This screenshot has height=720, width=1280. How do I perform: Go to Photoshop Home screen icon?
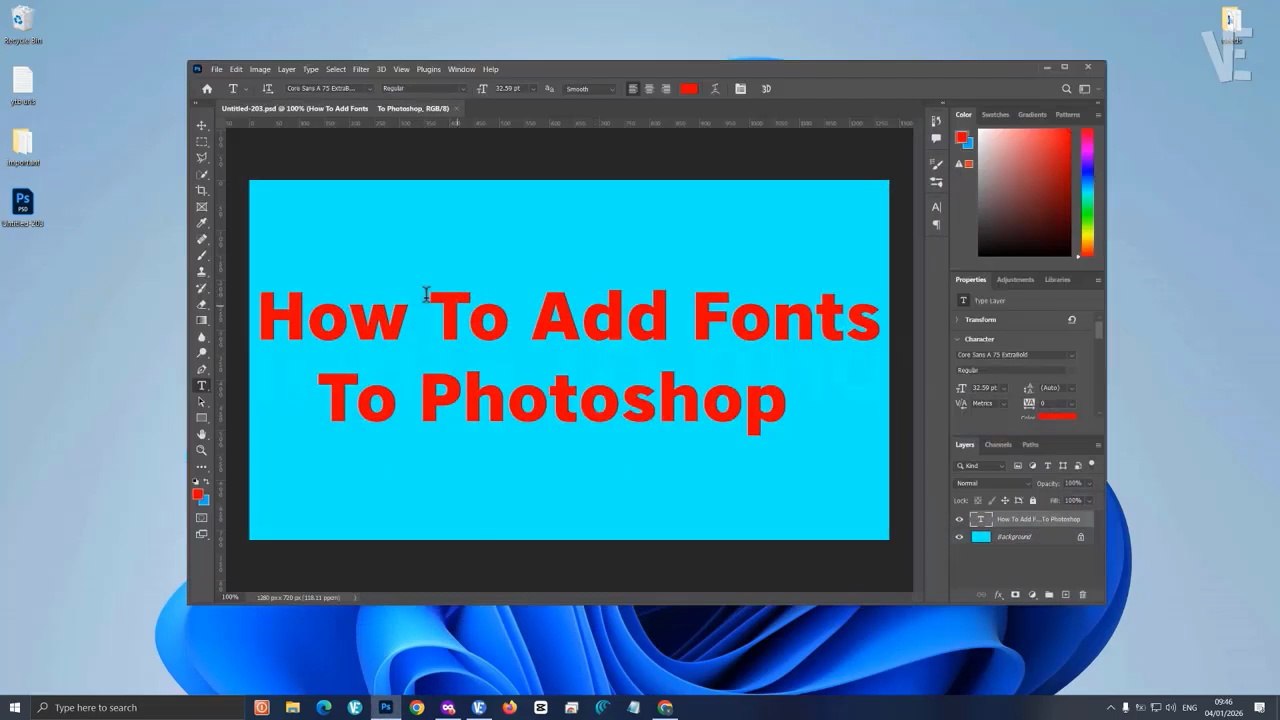coord(207,89)
